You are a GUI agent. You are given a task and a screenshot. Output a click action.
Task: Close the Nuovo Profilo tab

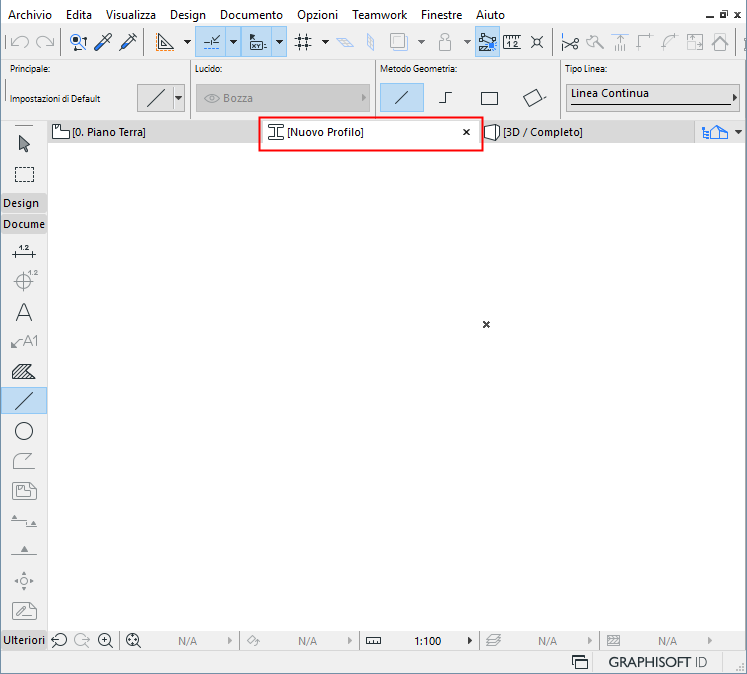(466, 132)
